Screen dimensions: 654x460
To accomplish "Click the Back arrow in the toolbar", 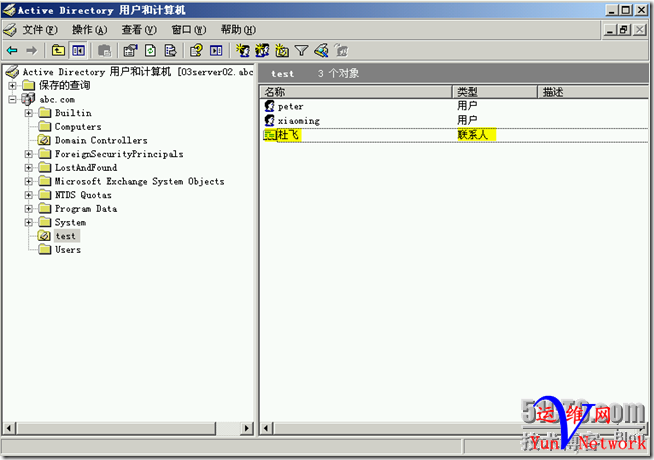I will pyautogui.click(x=12, y=51).
